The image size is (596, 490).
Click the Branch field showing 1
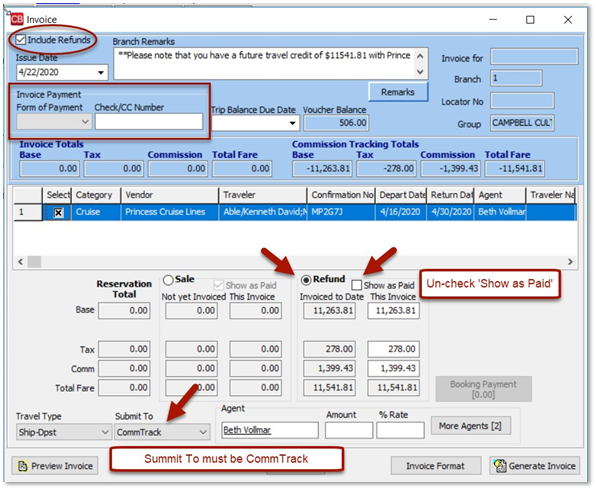click(516, 78)
